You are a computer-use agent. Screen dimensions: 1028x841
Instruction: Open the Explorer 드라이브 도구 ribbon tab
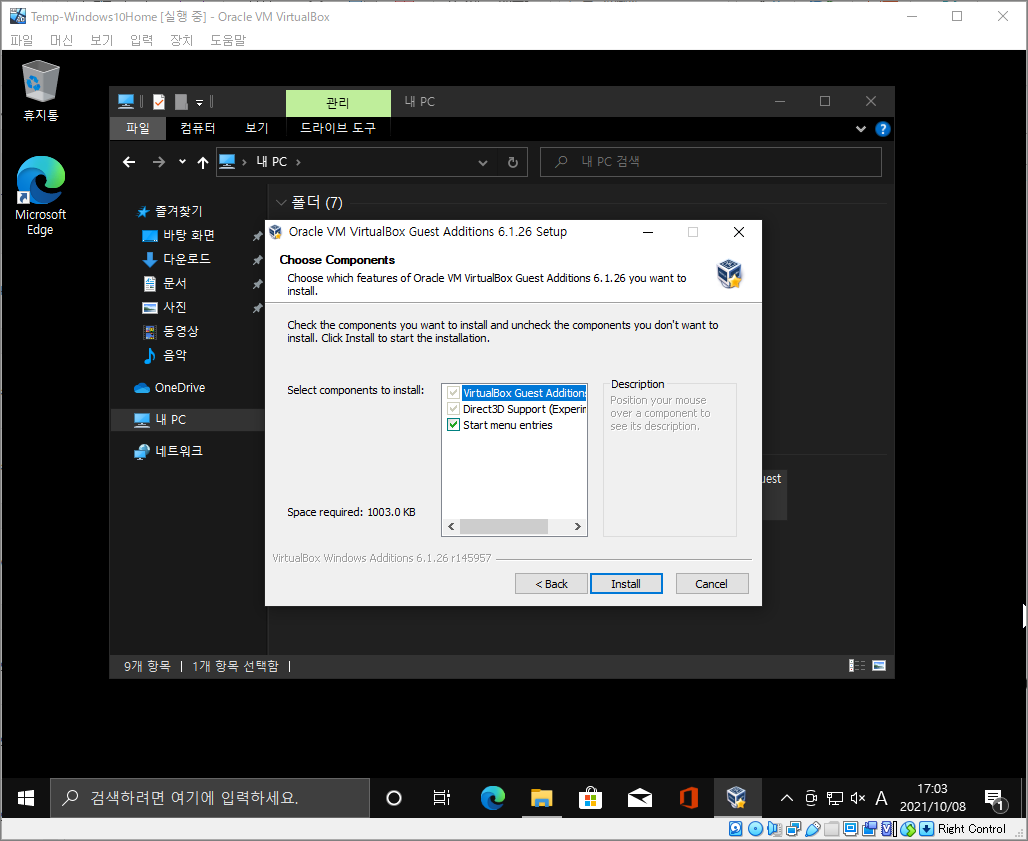click(338, 128)
